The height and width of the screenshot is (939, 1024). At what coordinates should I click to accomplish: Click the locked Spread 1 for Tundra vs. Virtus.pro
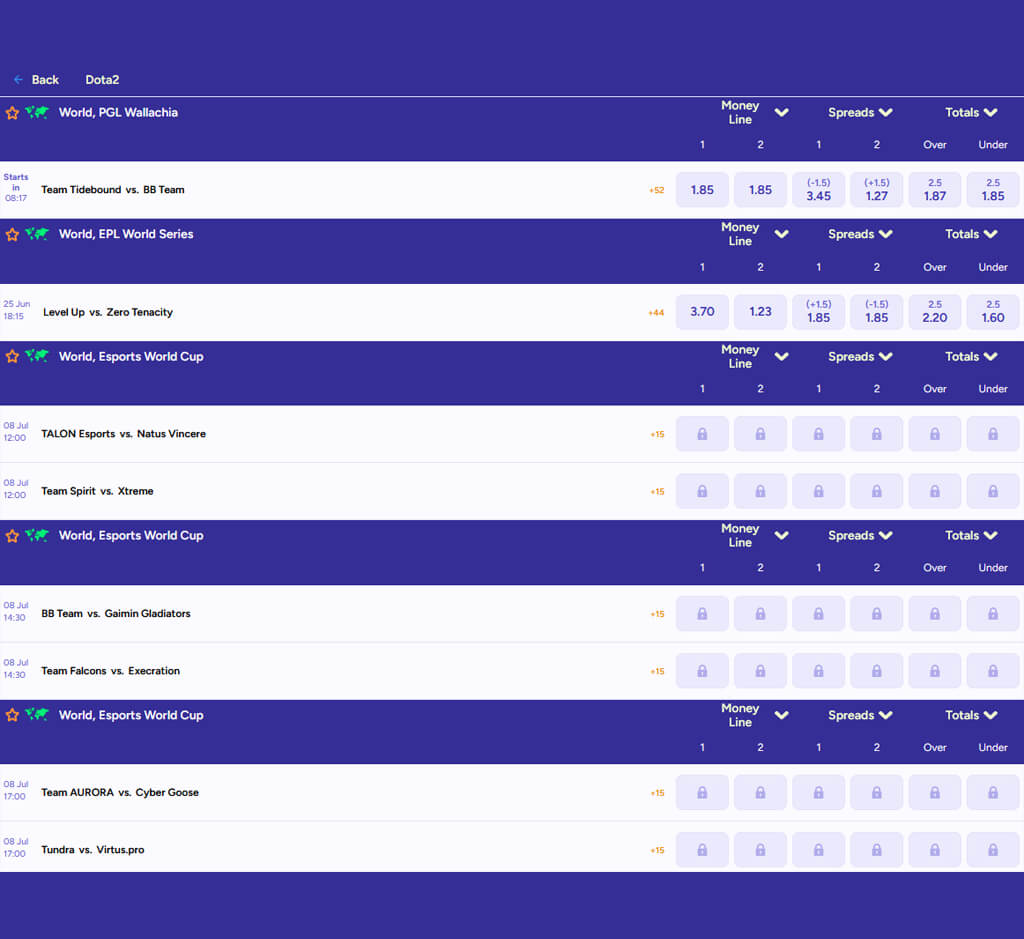pyautogui.click(x=818, y=850)
